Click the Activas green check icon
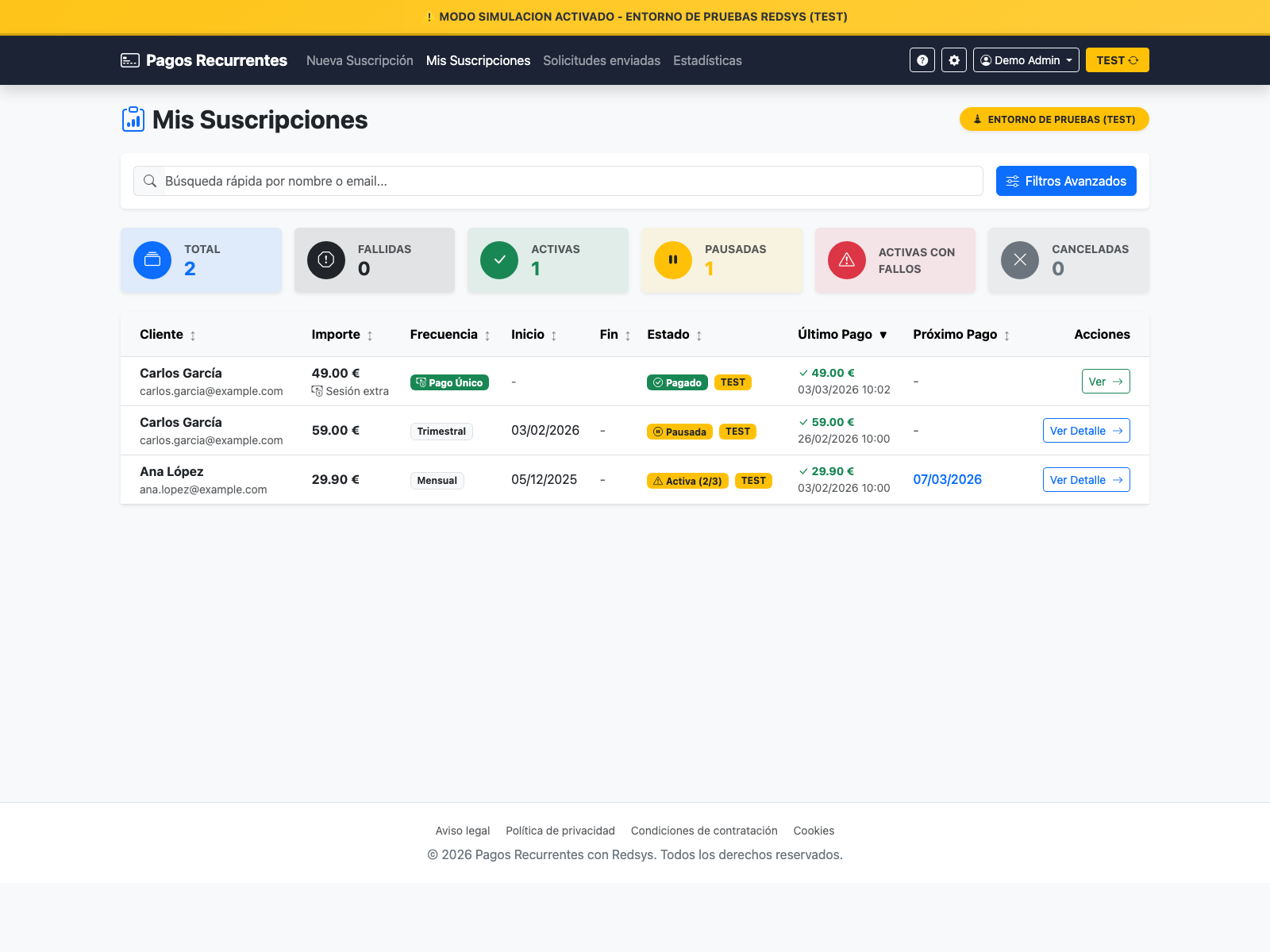This screenshot has height=952, width=1270. [498, 259]
